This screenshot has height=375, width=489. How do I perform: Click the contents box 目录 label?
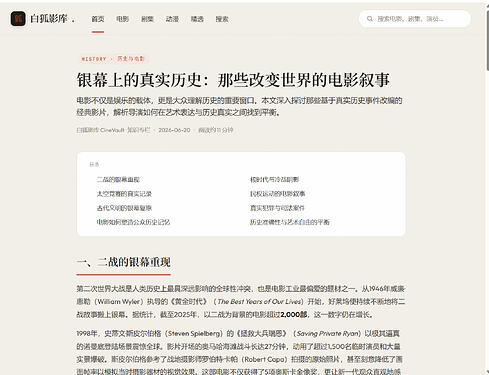94,164
